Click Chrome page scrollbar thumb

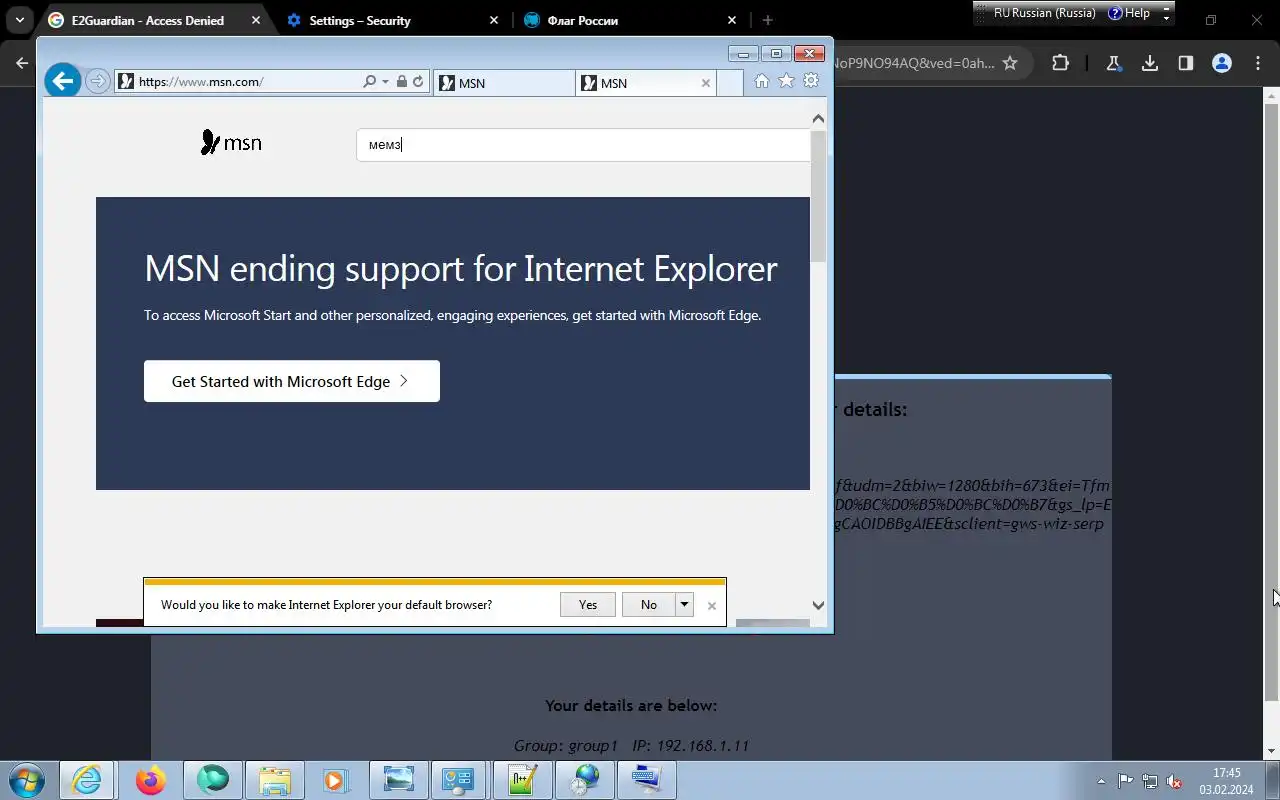(x=1271, y=400)
